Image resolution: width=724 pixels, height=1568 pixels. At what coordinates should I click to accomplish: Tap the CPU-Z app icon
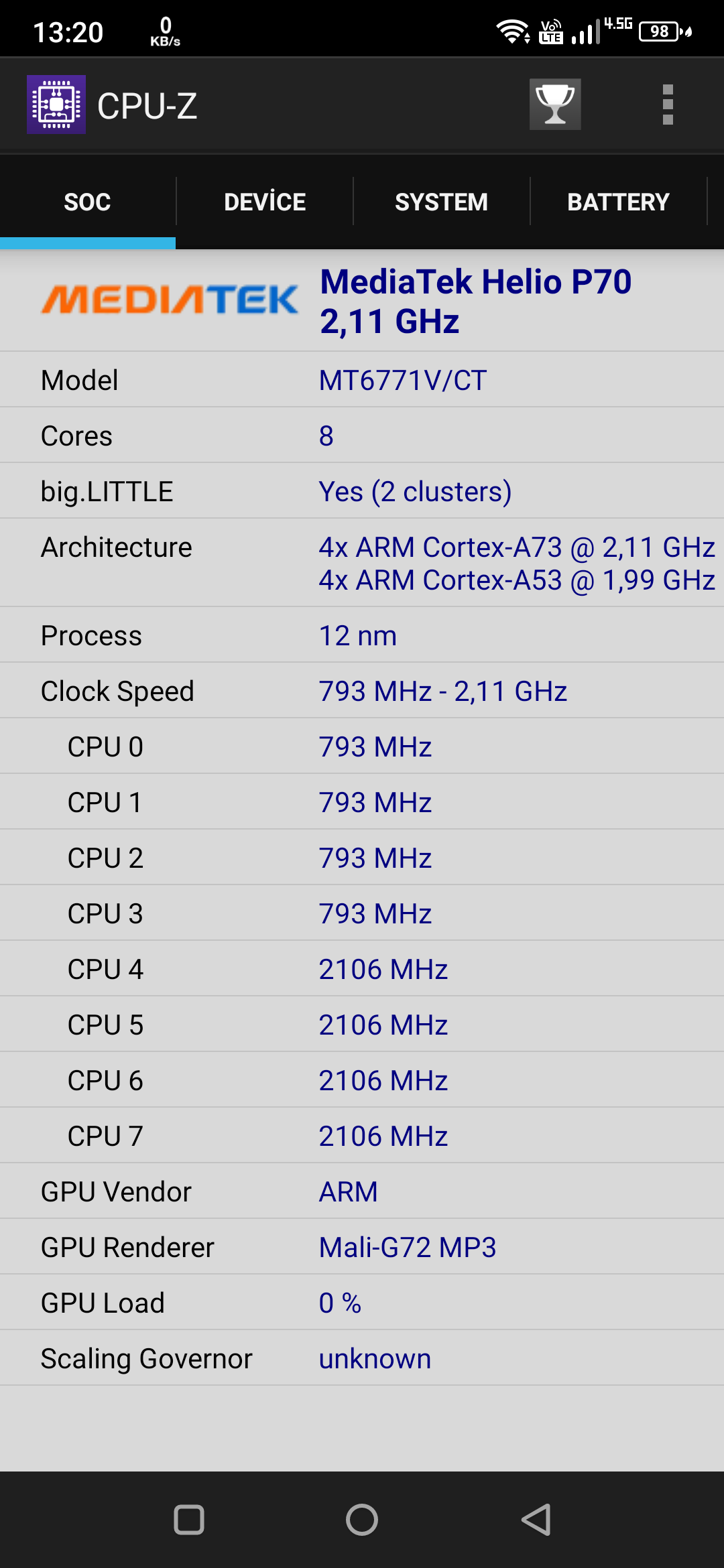coord(56,105)
